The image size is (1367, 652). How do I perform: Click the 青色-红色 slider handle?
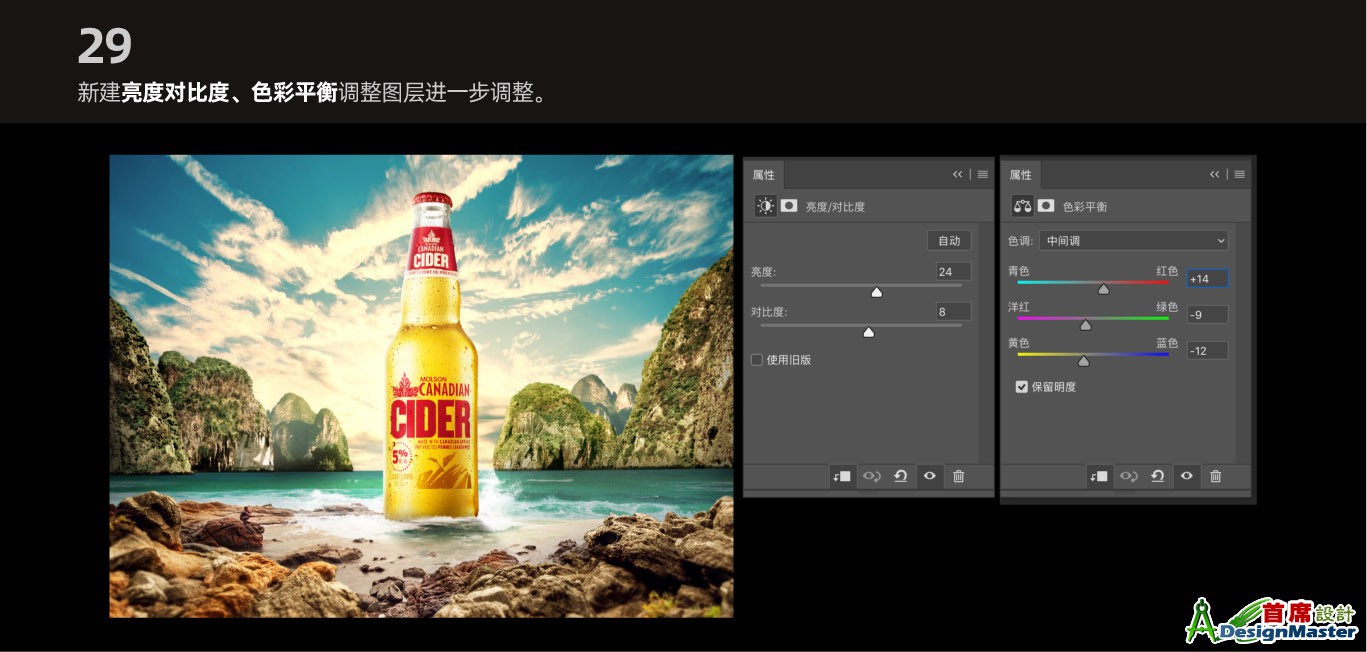(1104, 289)
